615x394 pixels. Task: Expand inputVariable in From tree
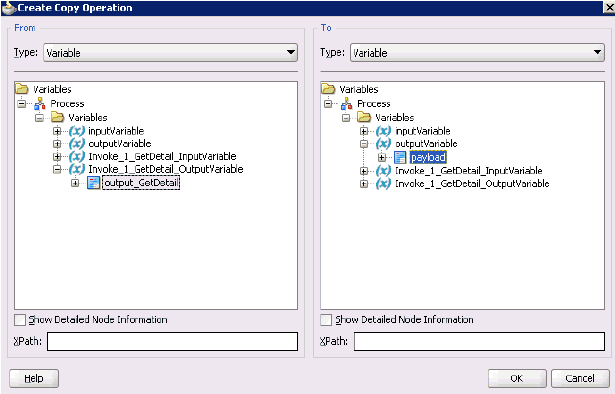[x=57, y=131]
